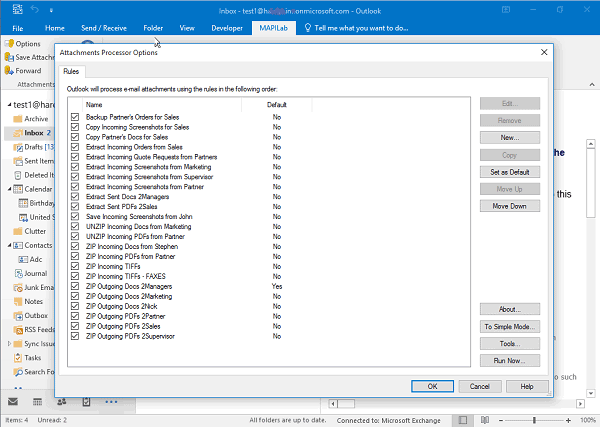Select the Rules tab in dialog

coord(71,72)
